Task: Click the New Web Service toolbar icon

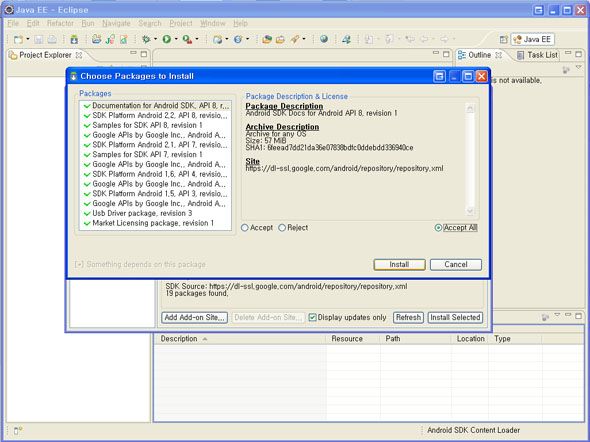Action: click(x=238, y=39)
